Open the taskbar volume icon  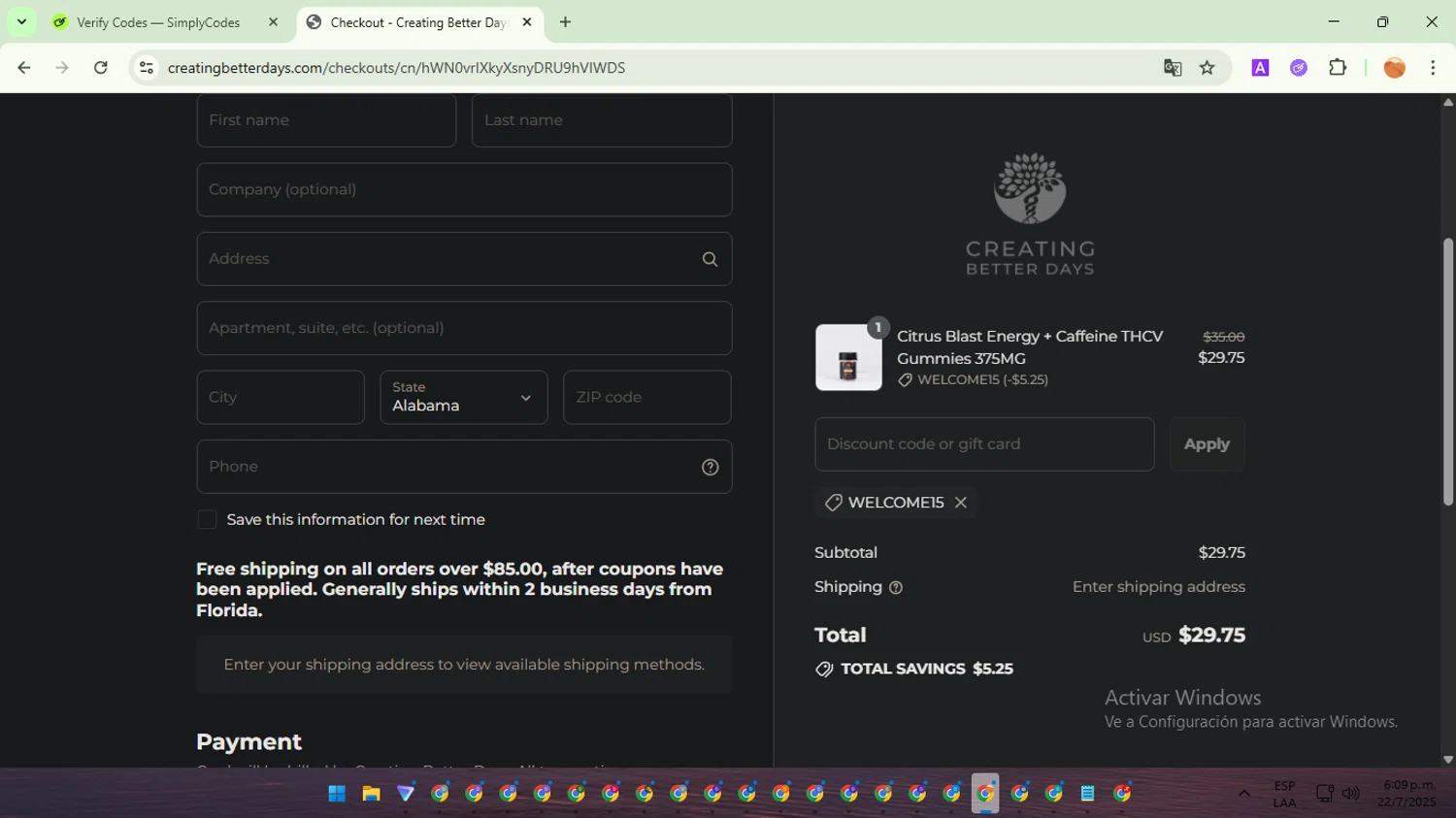1351,794
